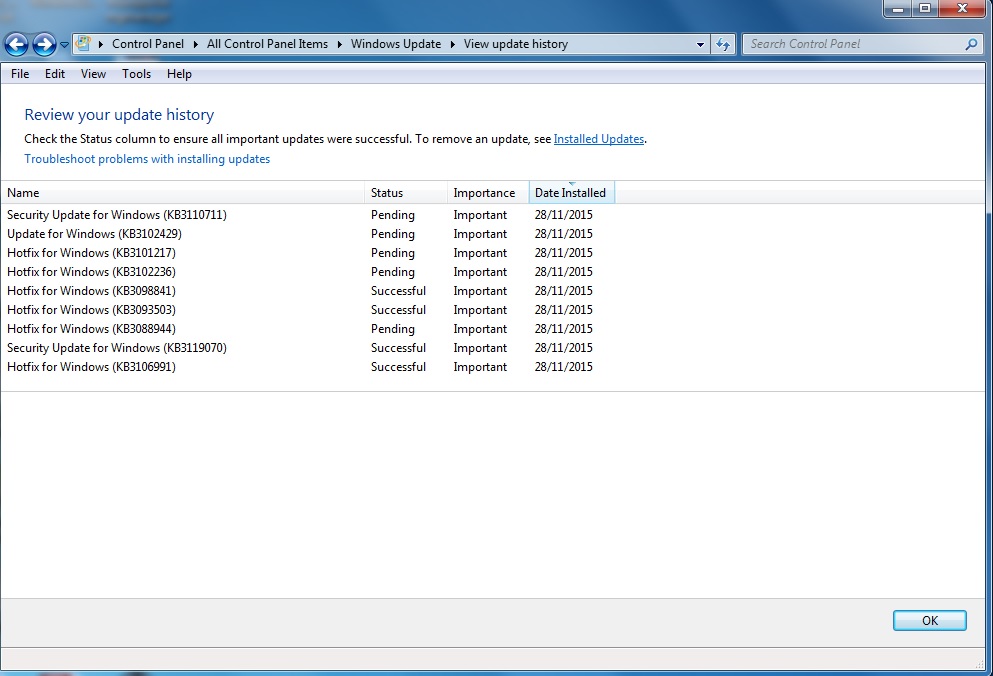Image resolution: width=993 pixels, height=676 pixels.
Task: Select Security Update for Windows (KB3119070)
Action: 117,348
